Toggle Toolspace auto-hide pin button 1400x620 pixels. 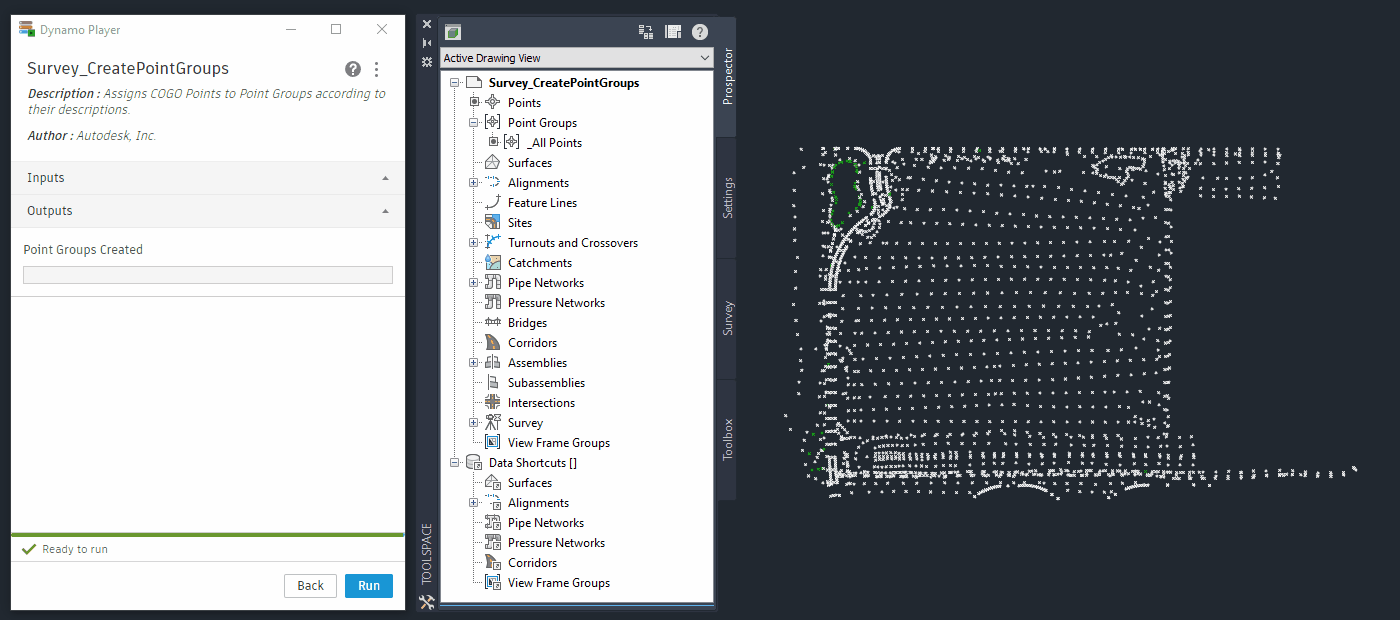pyautogui.click(x=427, y=43)
